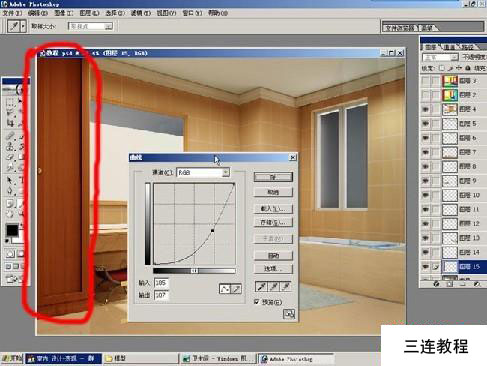Open the Filter menu (滤镜)

(x=140, y=13)
